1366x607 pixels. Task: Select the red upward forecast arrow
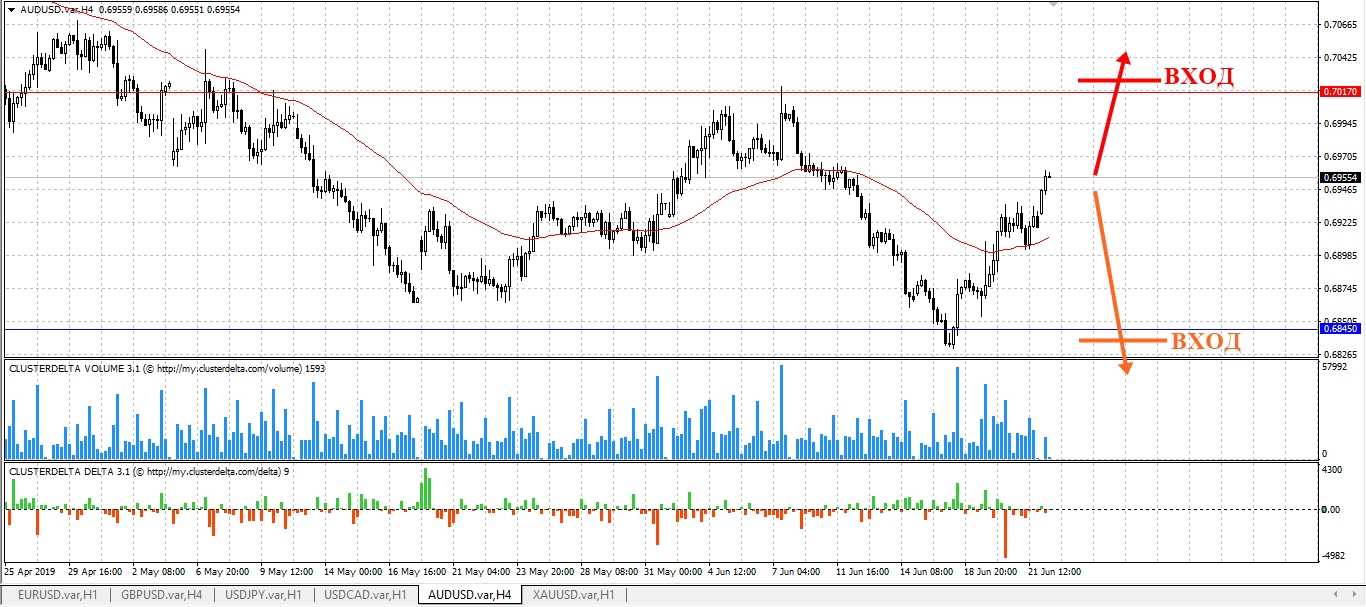(x=1110, y=112)
